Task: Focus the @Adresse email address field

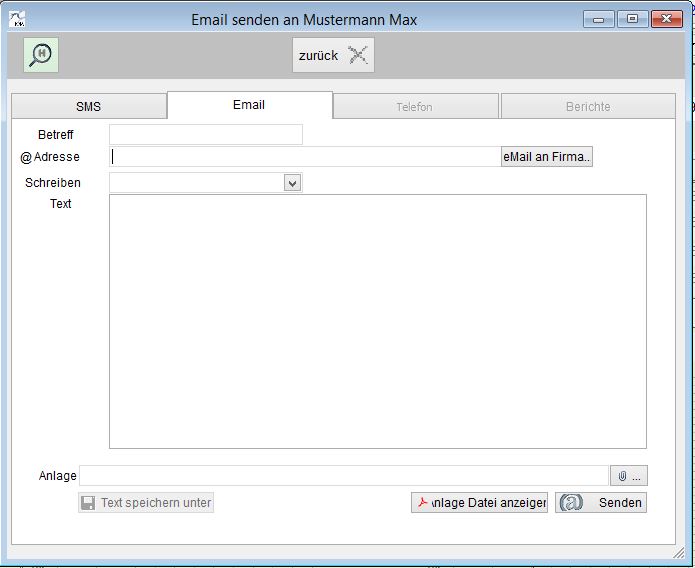Action: tap(305, 157)
